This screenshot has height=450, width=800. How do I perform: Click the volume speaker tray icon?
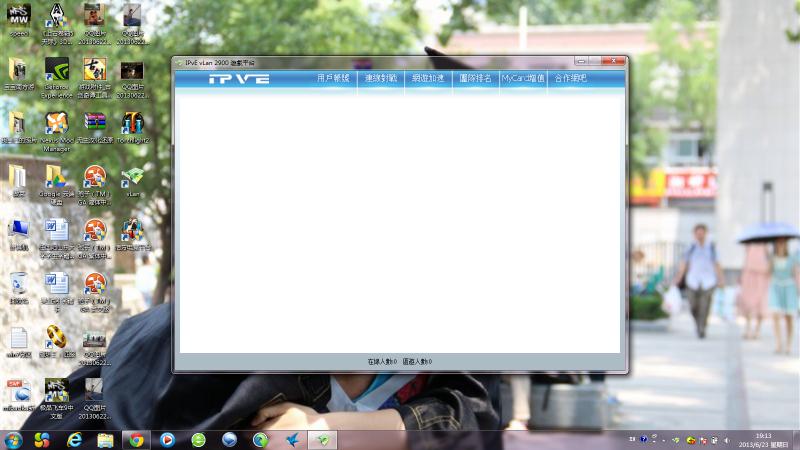[726, 440]
